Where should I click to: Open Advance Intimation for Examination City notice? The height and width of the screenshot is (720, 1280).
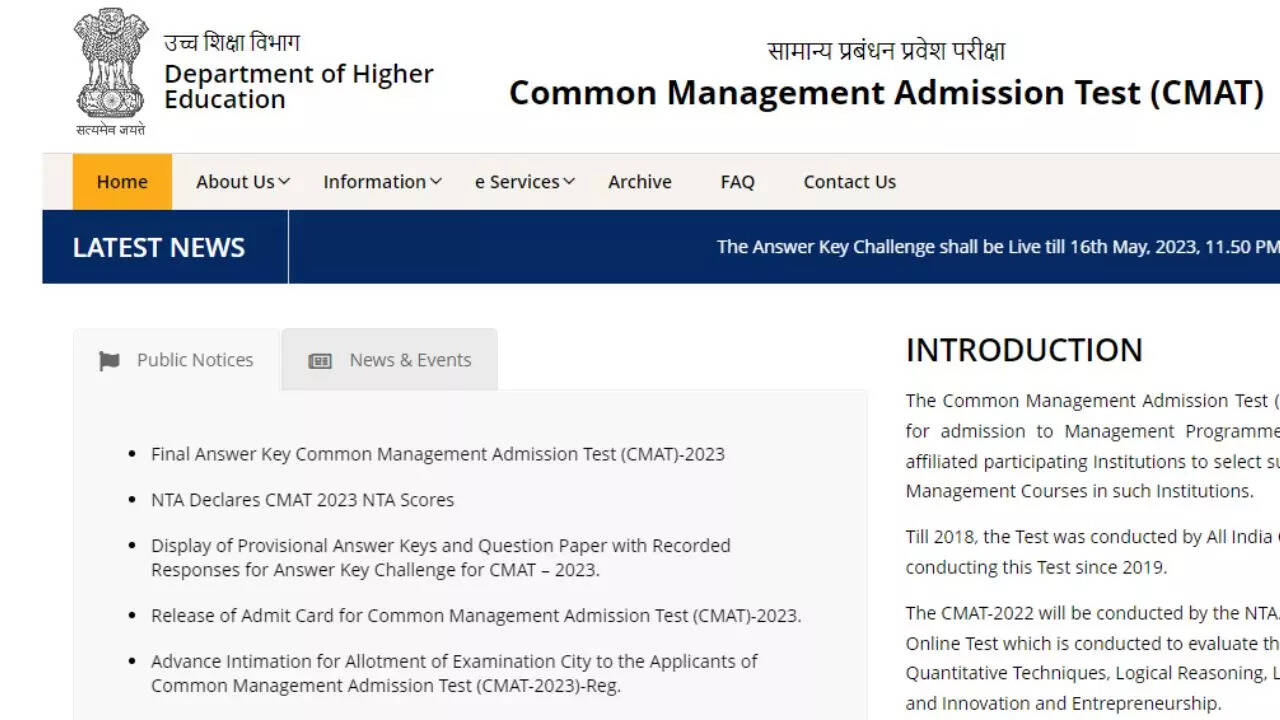point(454,673)
